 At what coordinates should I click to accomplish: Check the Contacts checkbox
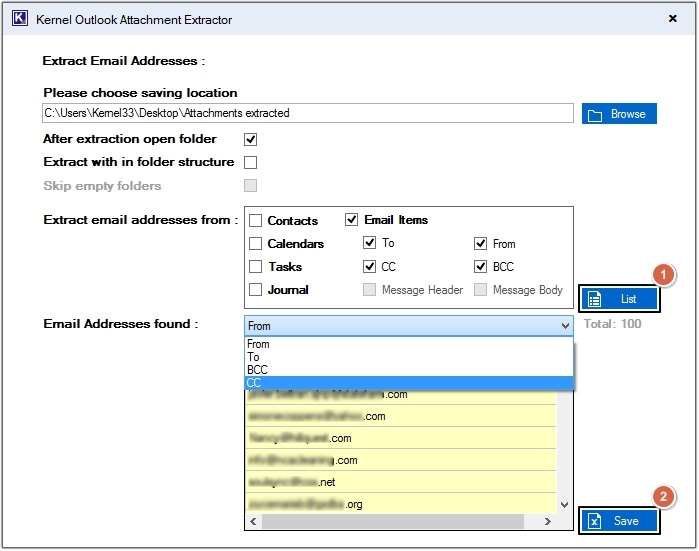256,221
